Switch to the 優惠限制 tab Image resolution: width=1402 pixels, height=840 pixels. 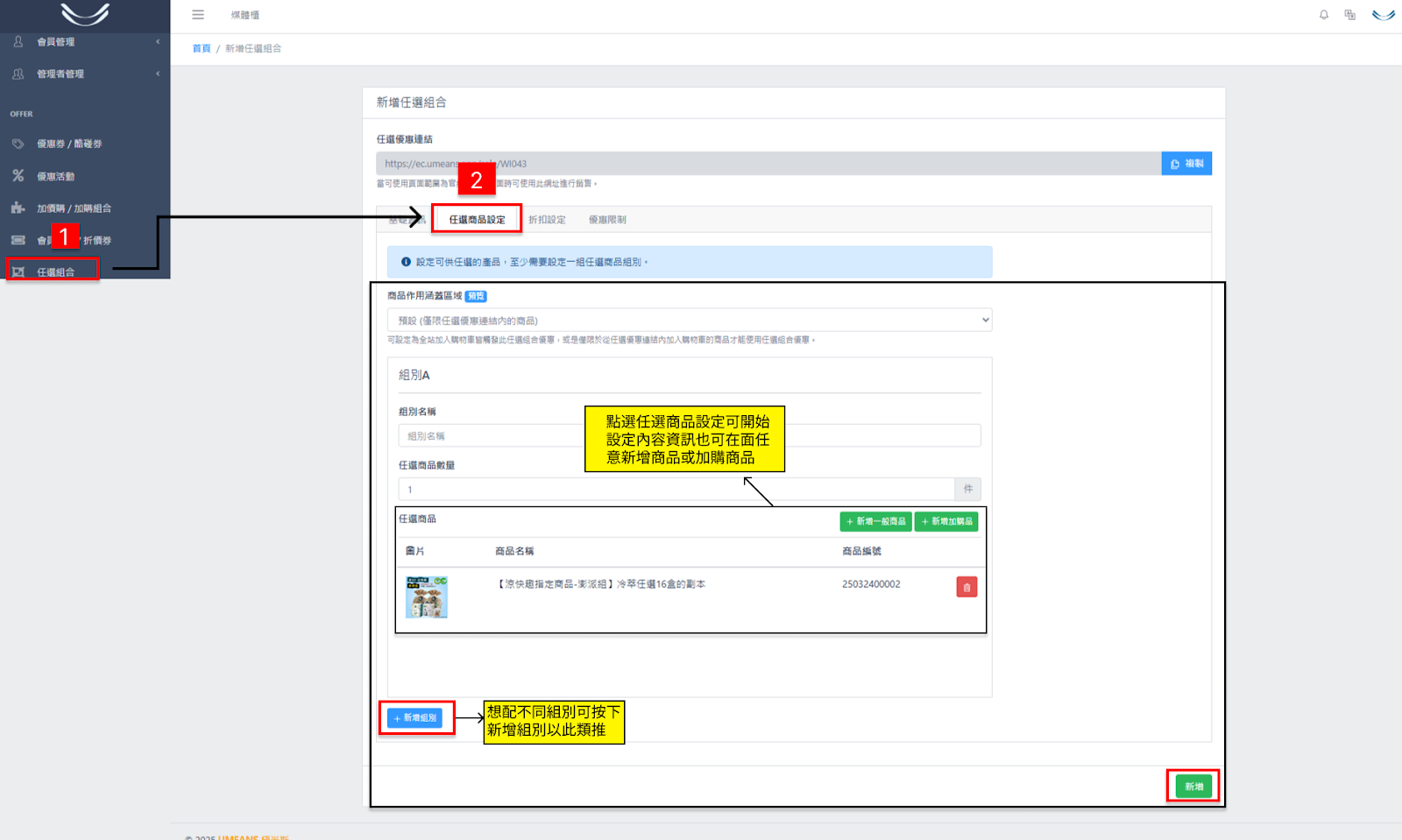click(607, 220)
